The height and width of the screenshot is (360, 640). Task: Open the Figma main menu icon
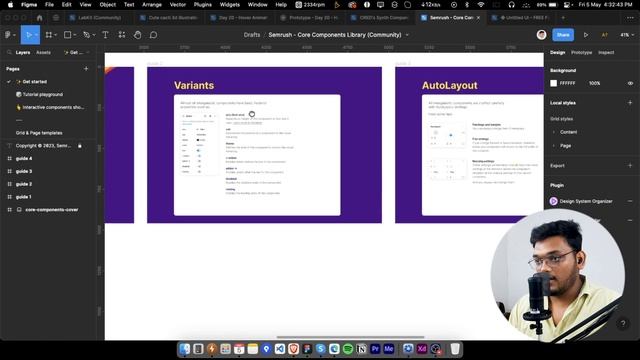pos(8,35)
